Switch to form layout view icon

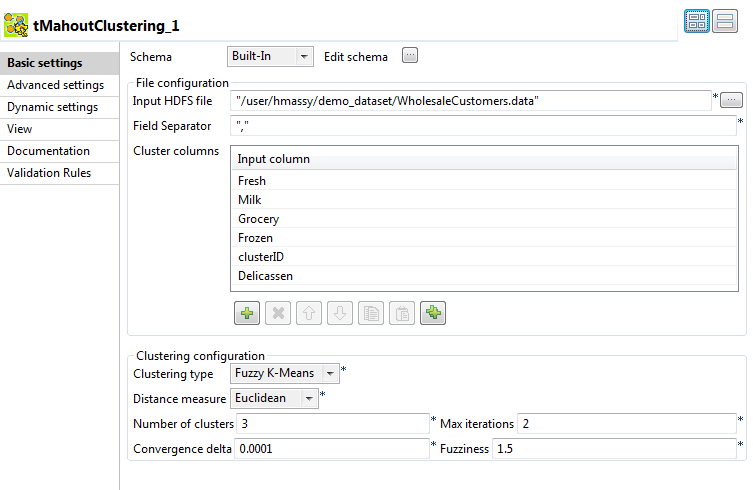[x=724, y=22]
